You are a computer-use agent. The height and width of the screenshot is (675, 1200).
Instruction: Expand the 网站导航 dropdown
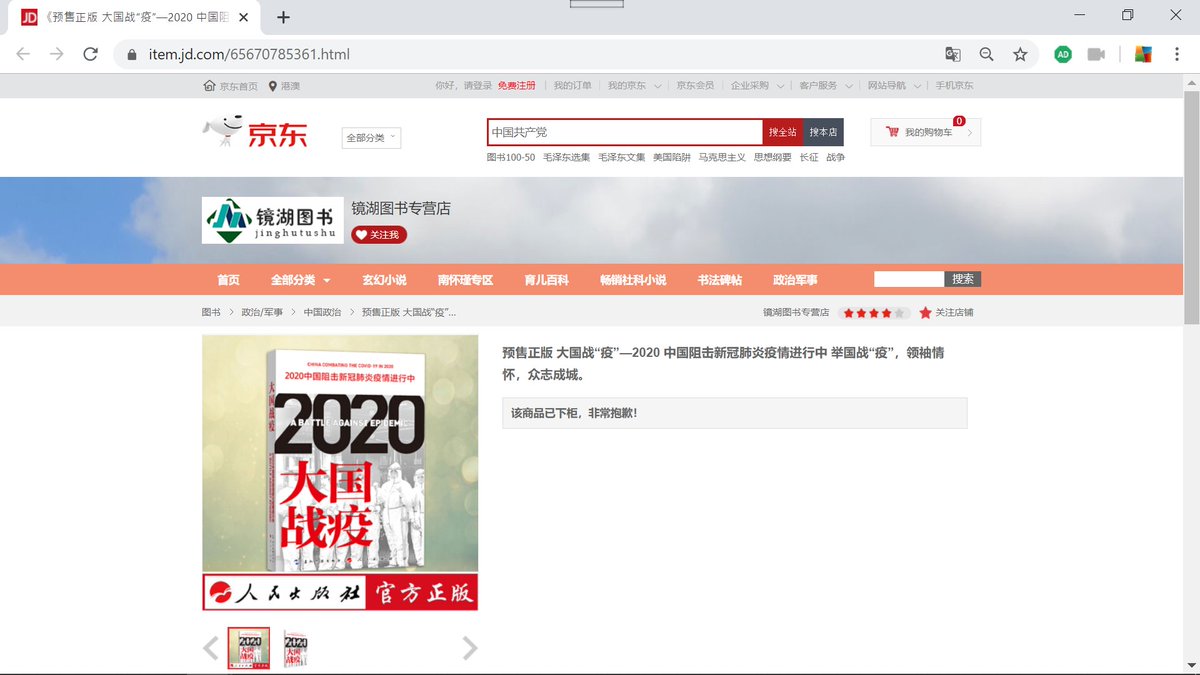click(x=894, y=86)
